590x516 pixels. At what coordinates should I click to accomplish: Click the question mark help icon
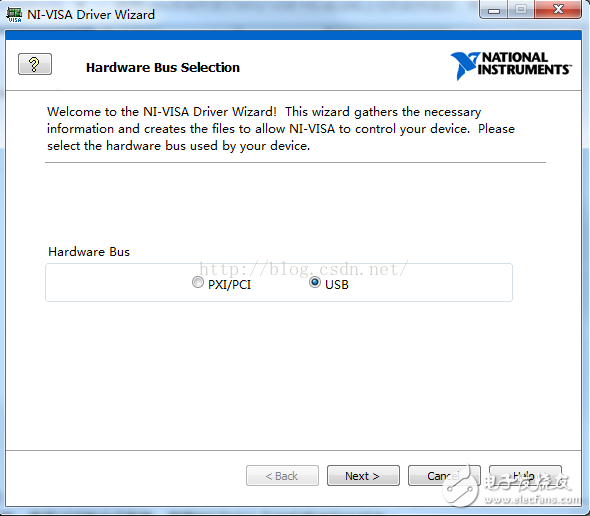coord(35,64)
